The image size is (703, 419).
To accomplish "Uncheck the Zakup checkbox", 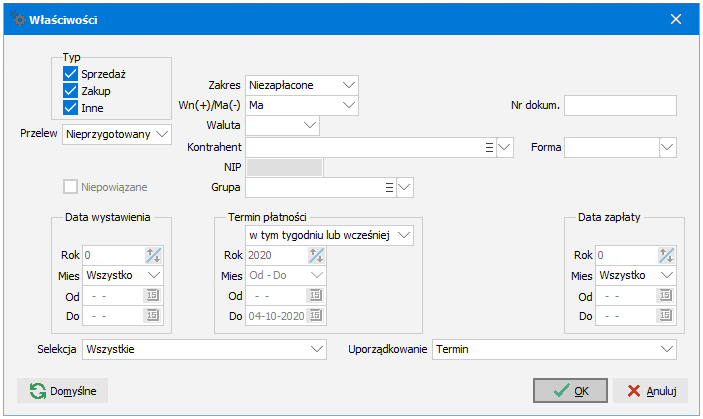I will coord(70,91).
